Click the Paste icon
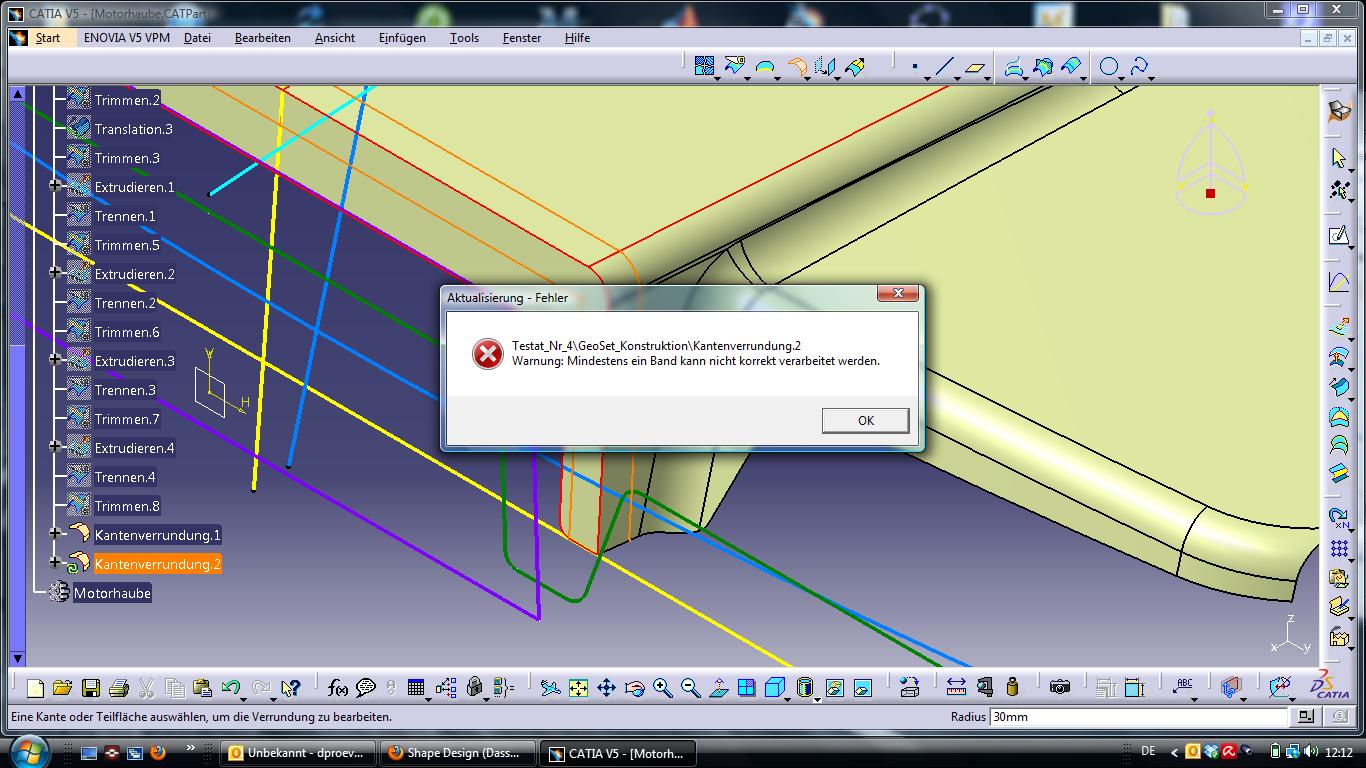 point(202,688)
